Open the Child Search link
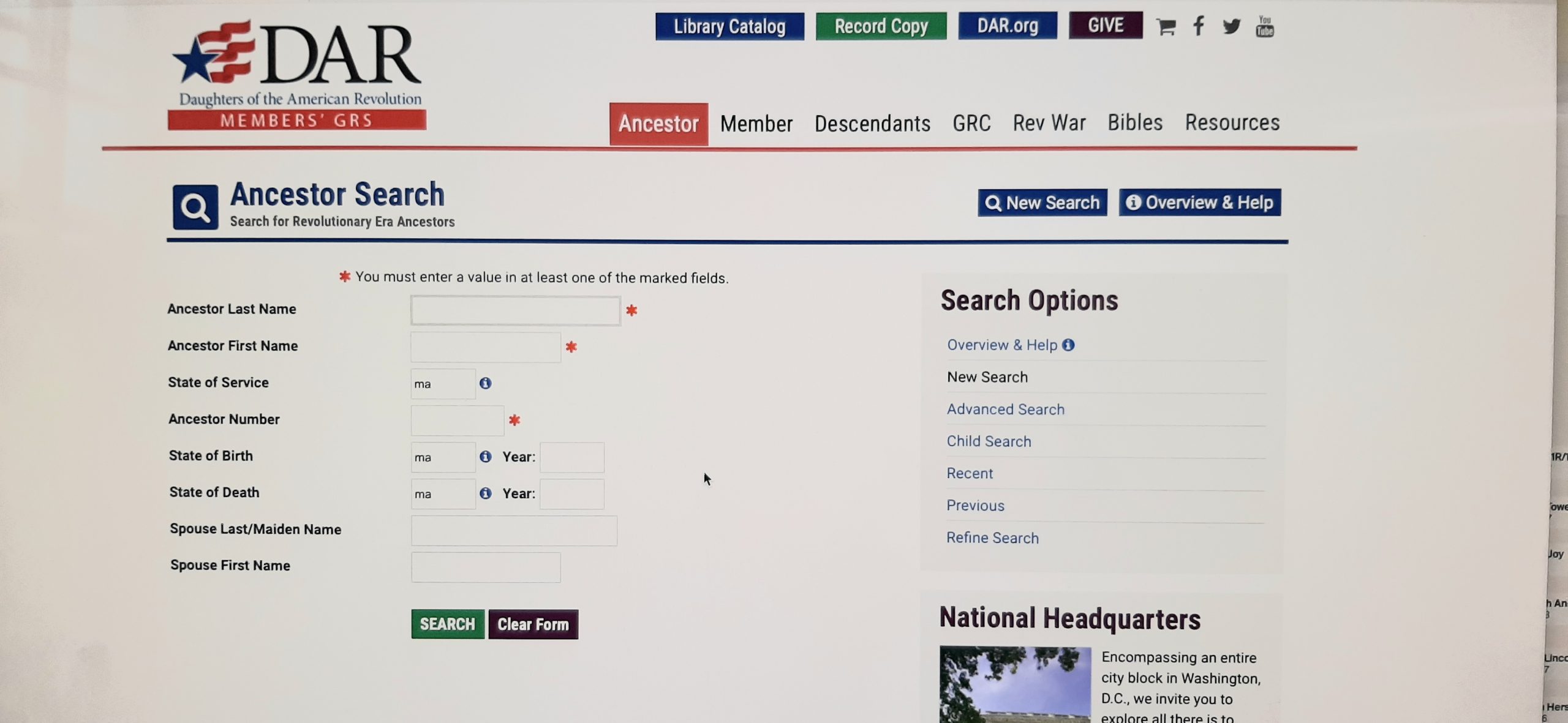This screenshot has height=723, width=1568. 989,441
